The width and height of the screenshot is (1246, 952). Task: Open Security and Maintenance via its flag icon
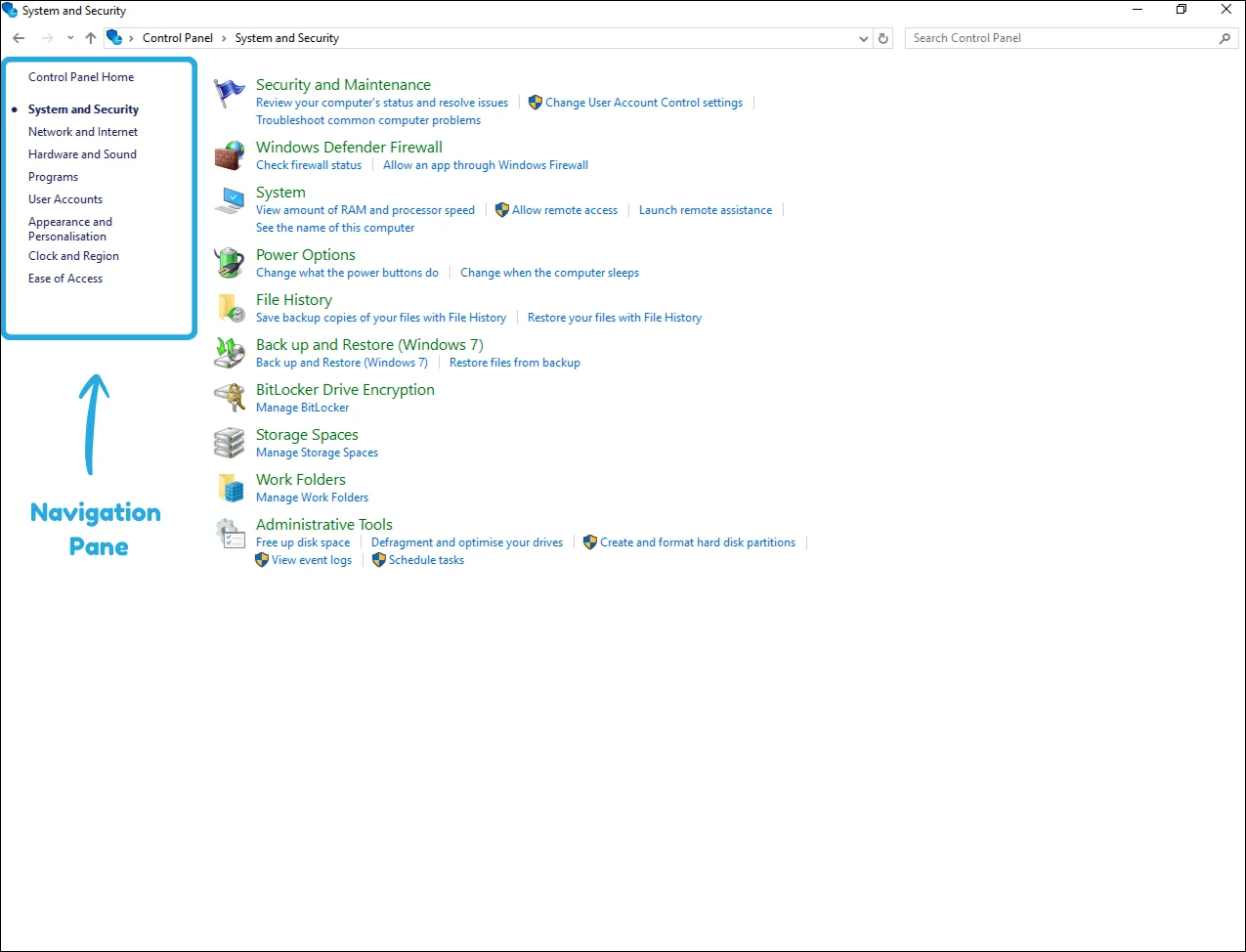tap(228, 94)
